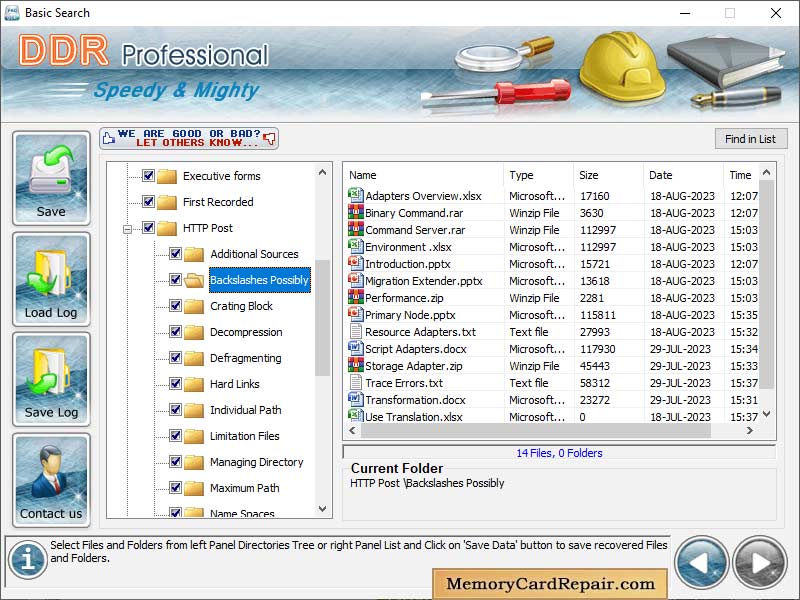
Task: Click the archive icon for Binary Command.rar
Action: [355, 212]
